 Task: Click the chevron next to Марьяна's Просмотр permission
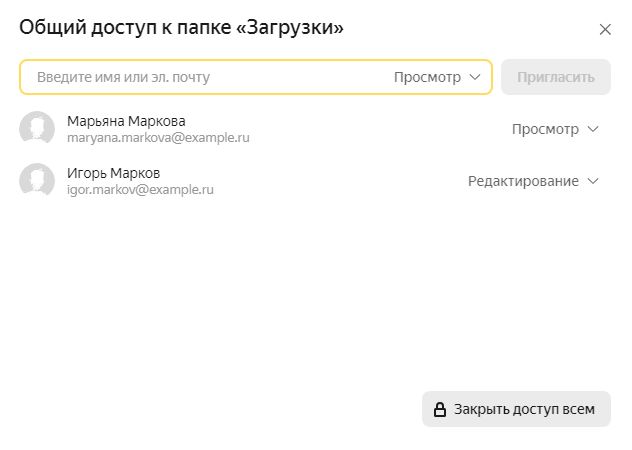point(593,129)
